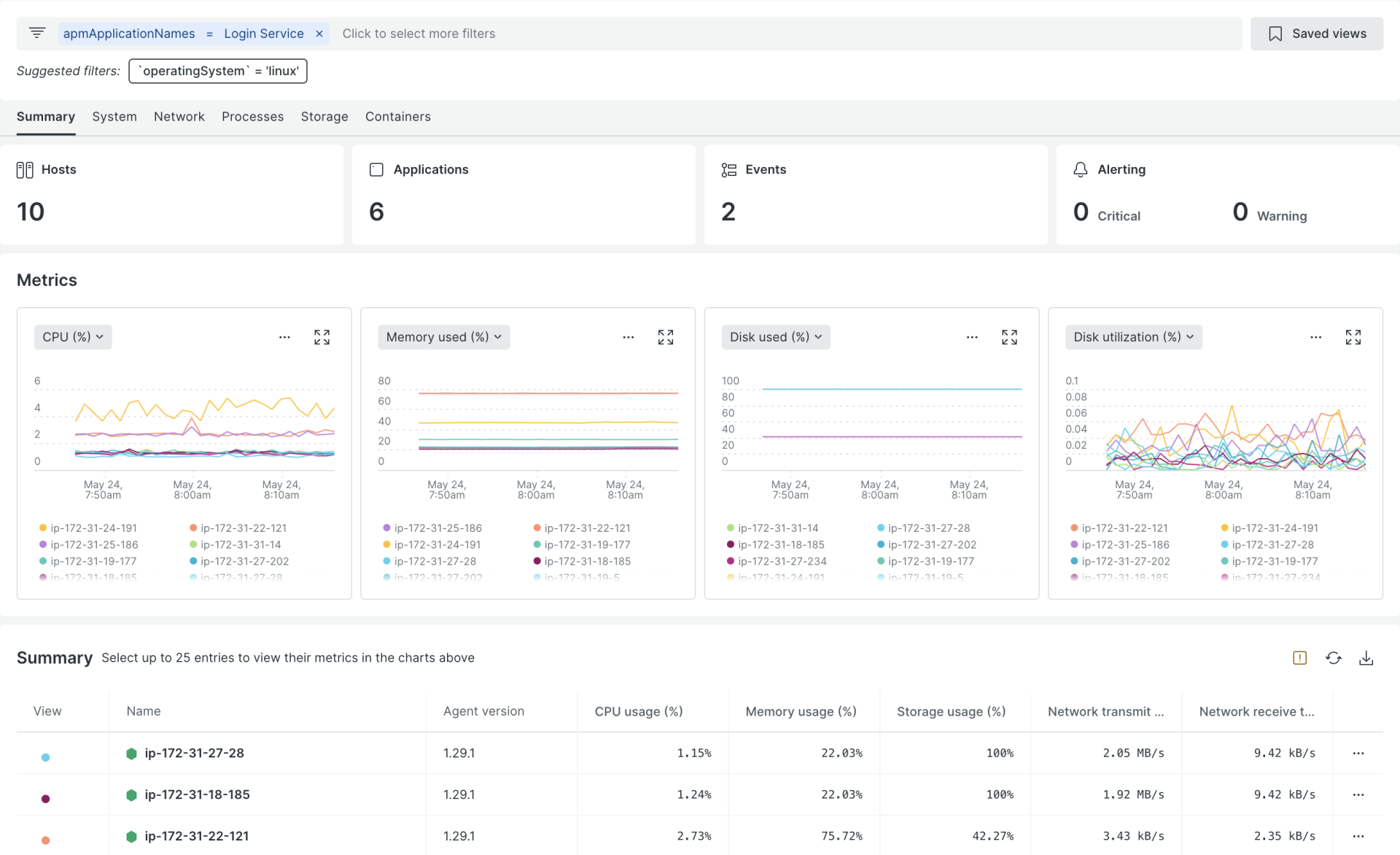Viewport: 1400px width, 855px height.
Task: Click the filter icon beside the filter bar
Action: click(37, 33)
